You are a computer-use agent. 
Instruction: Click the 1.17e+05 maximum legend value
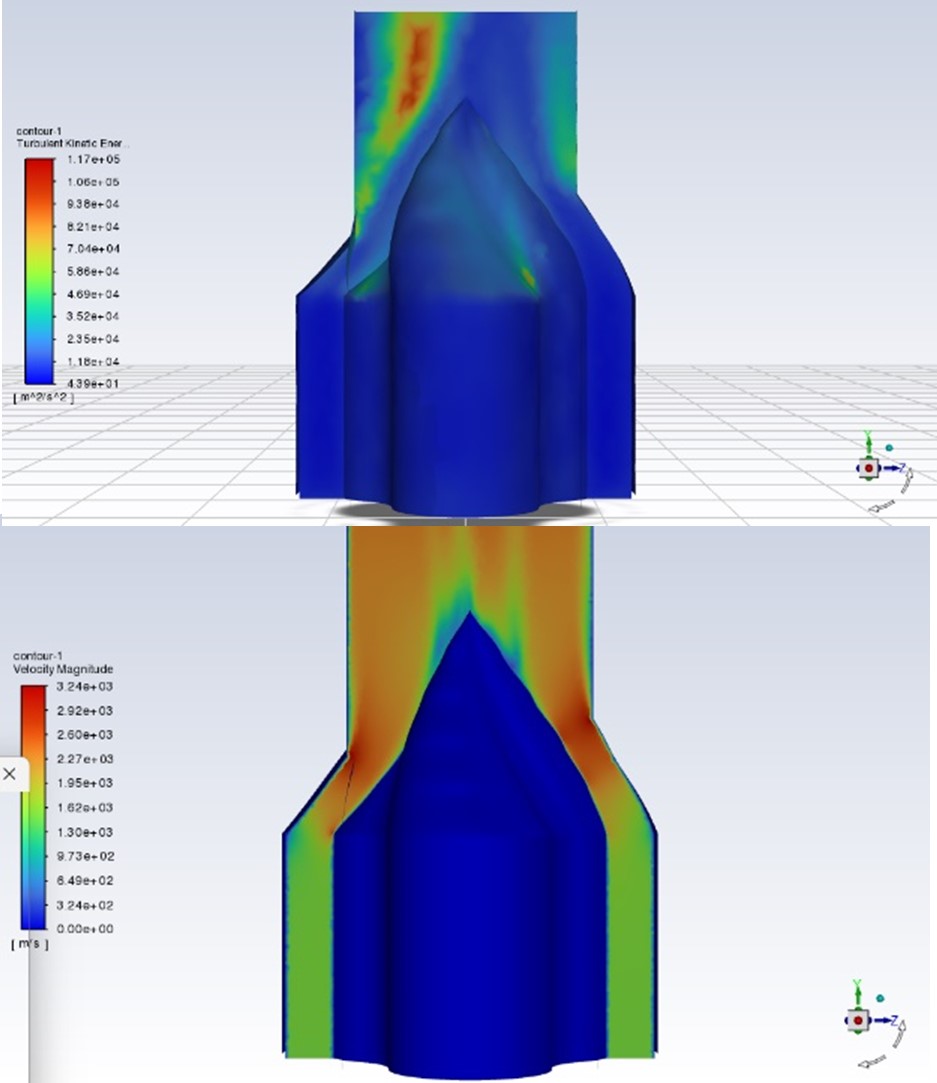tap(100, 160)
